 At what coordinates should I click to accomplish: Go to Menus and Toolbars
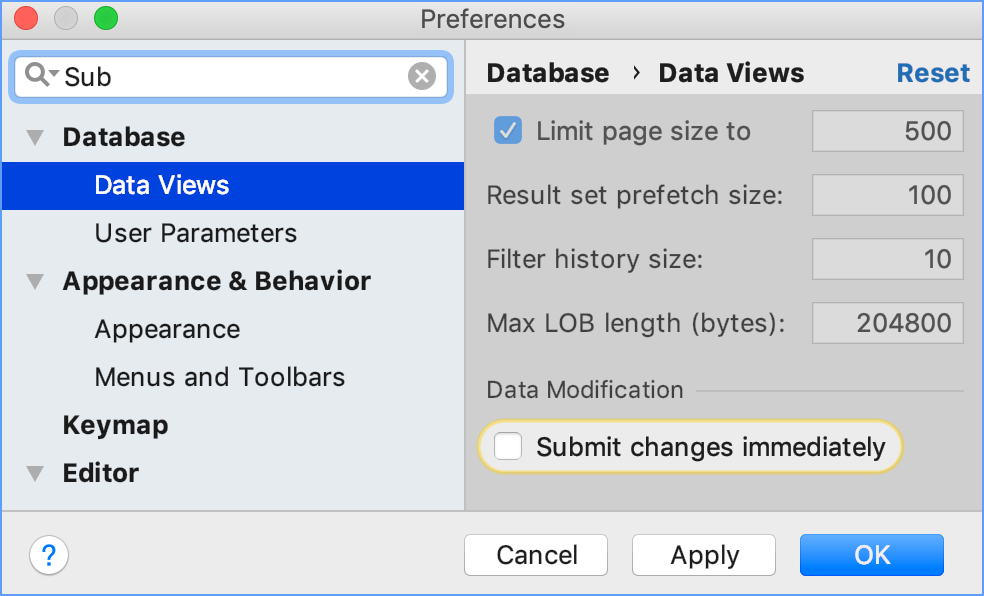(219, 377)
